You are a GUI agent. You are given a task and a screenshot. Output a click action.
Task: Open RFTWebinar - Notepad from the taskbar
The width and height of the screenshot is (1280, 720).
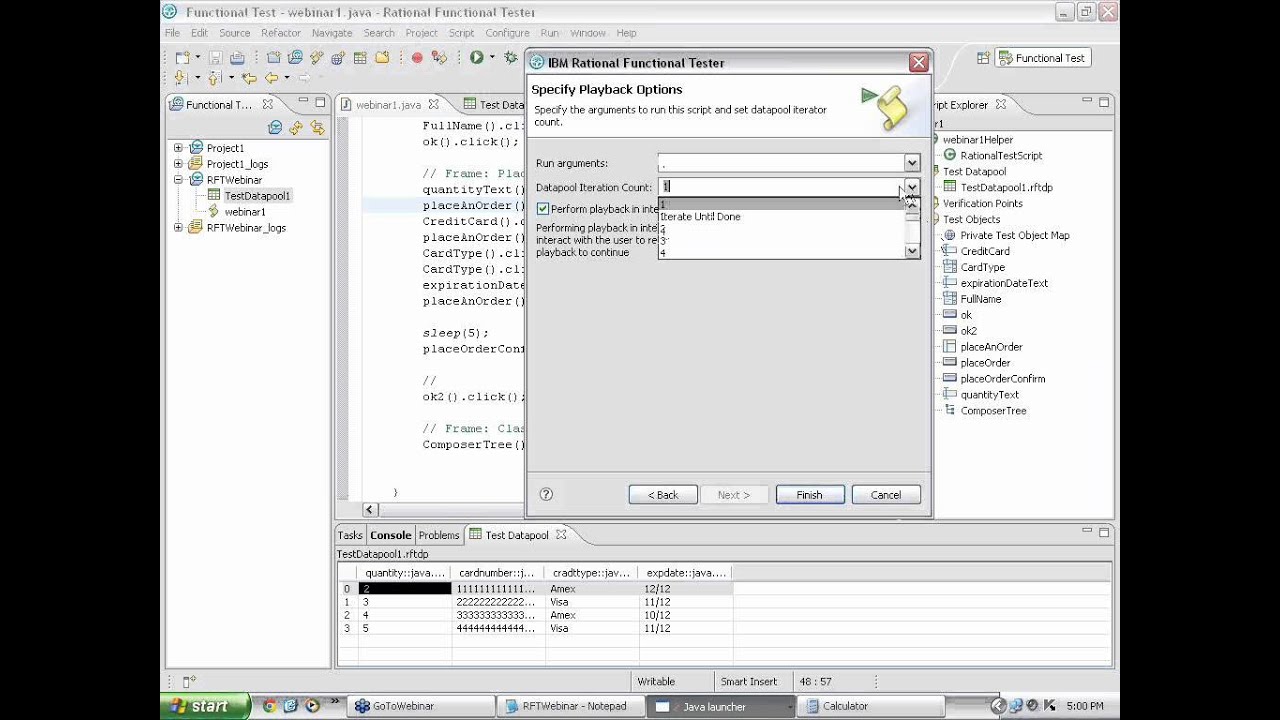tap(571, 706)
